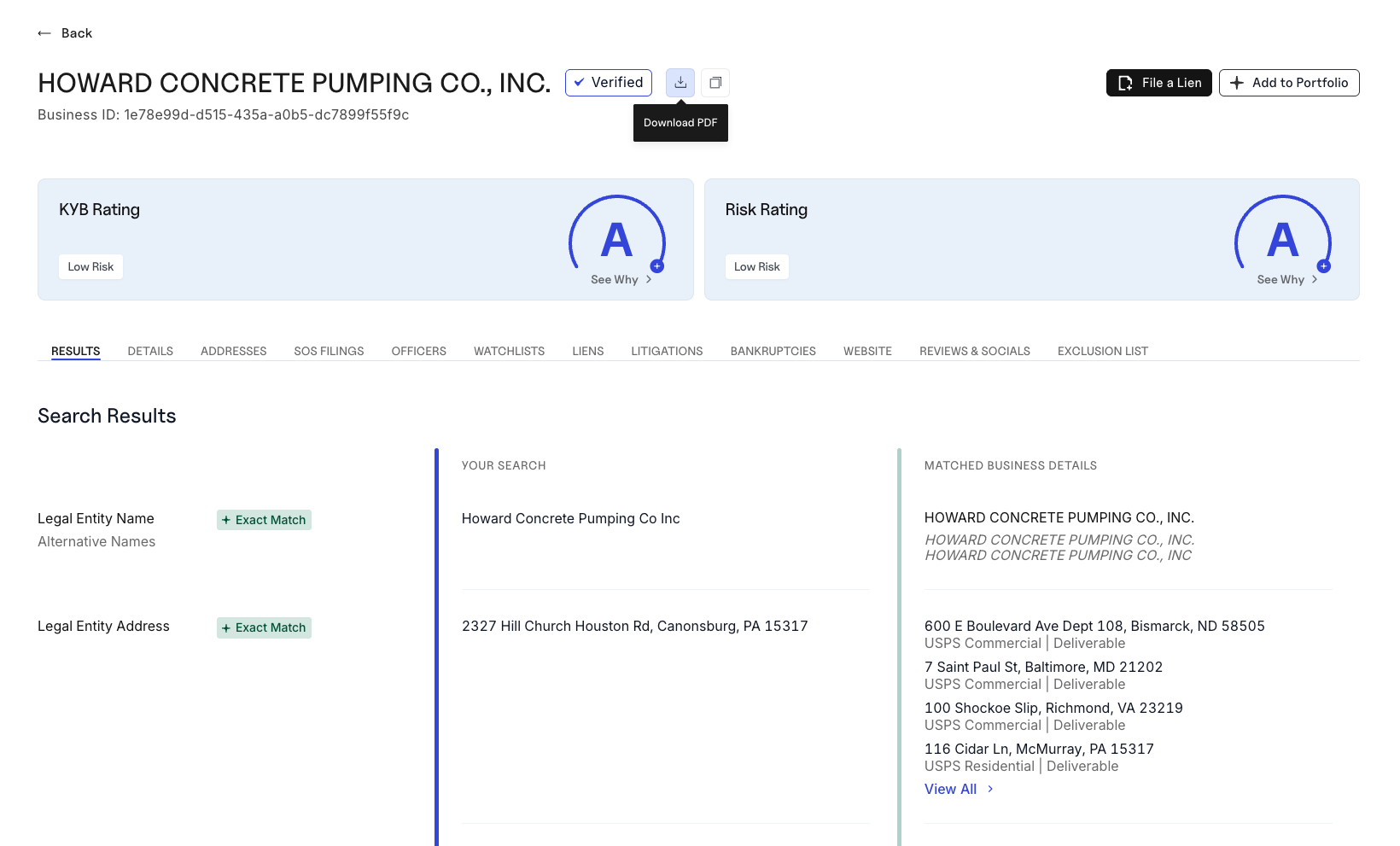The width and height of the screenshot is (1400, 846).
Task: Click the Alternative Names label
Action: point(96,542)
